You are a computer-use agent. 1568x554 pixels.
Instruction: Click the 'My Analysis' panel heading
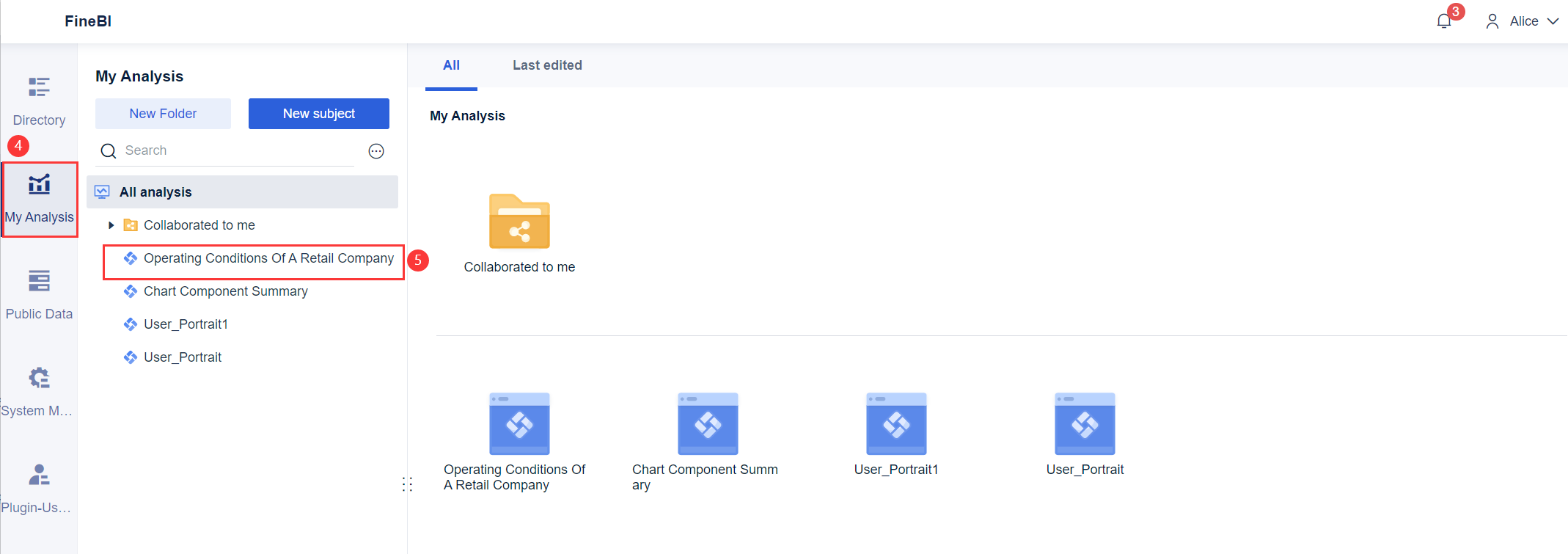pos(139,76)
